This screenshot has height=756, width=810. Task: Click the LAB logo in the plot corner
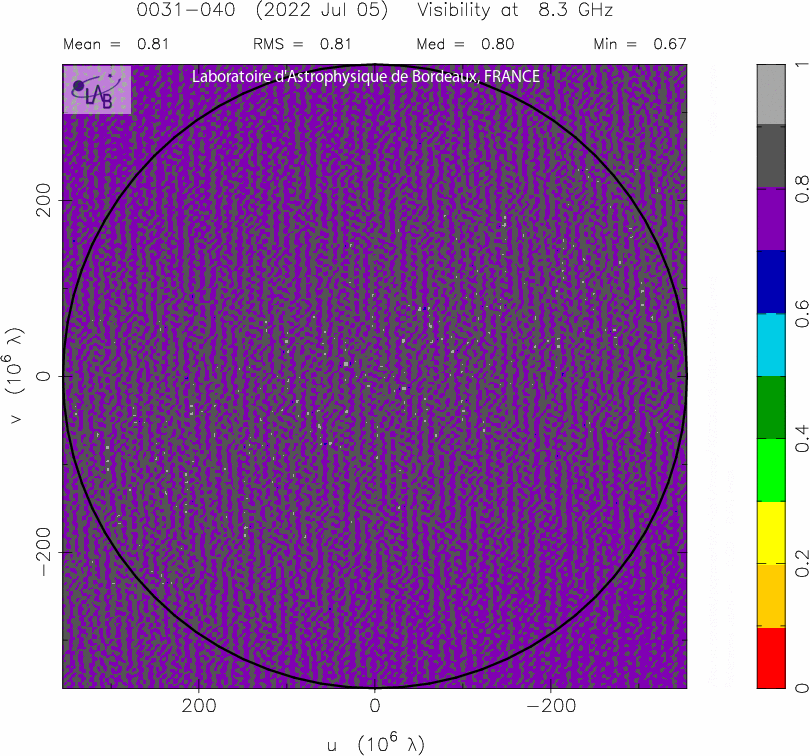(97, 90)
